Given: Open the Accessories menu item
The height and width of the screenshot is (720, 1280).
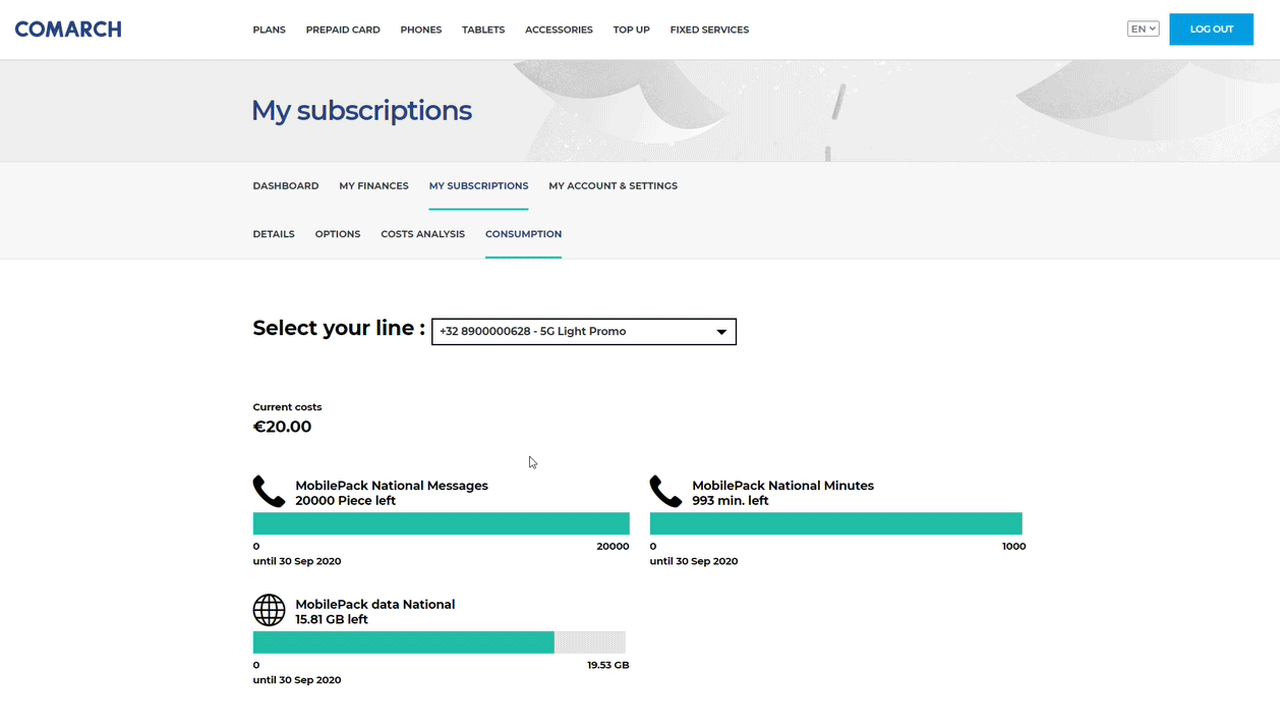Looking at the screenshot, I should tap(559, 30).
